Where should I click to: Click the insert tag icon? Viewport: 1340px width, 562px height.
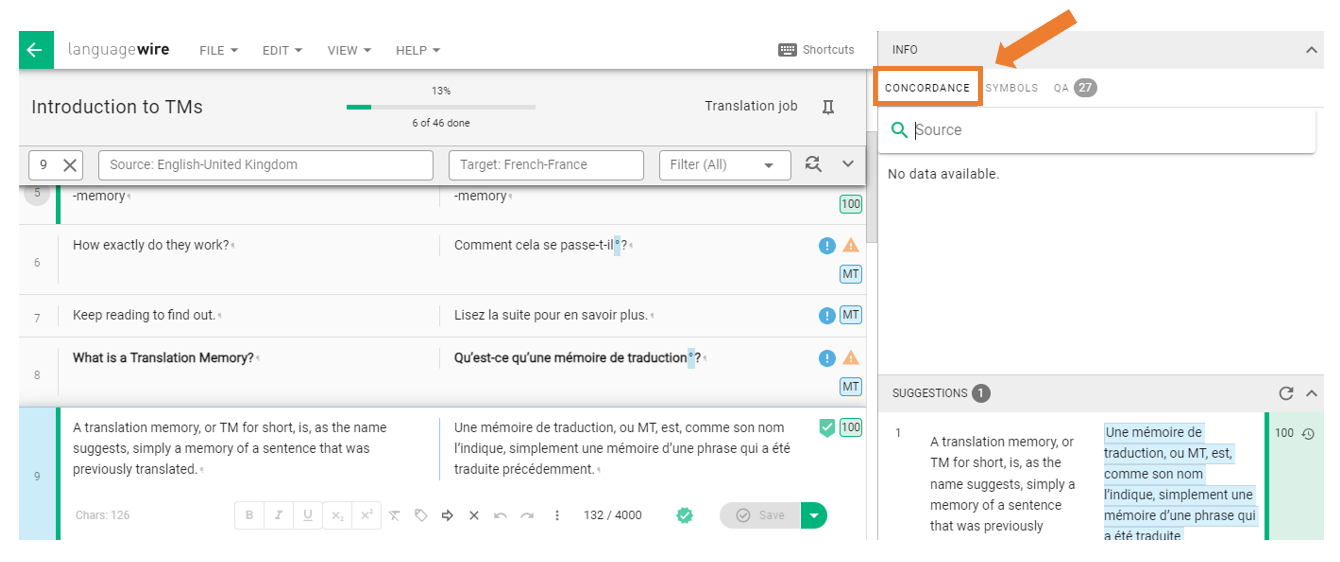(x=421, y=516)
